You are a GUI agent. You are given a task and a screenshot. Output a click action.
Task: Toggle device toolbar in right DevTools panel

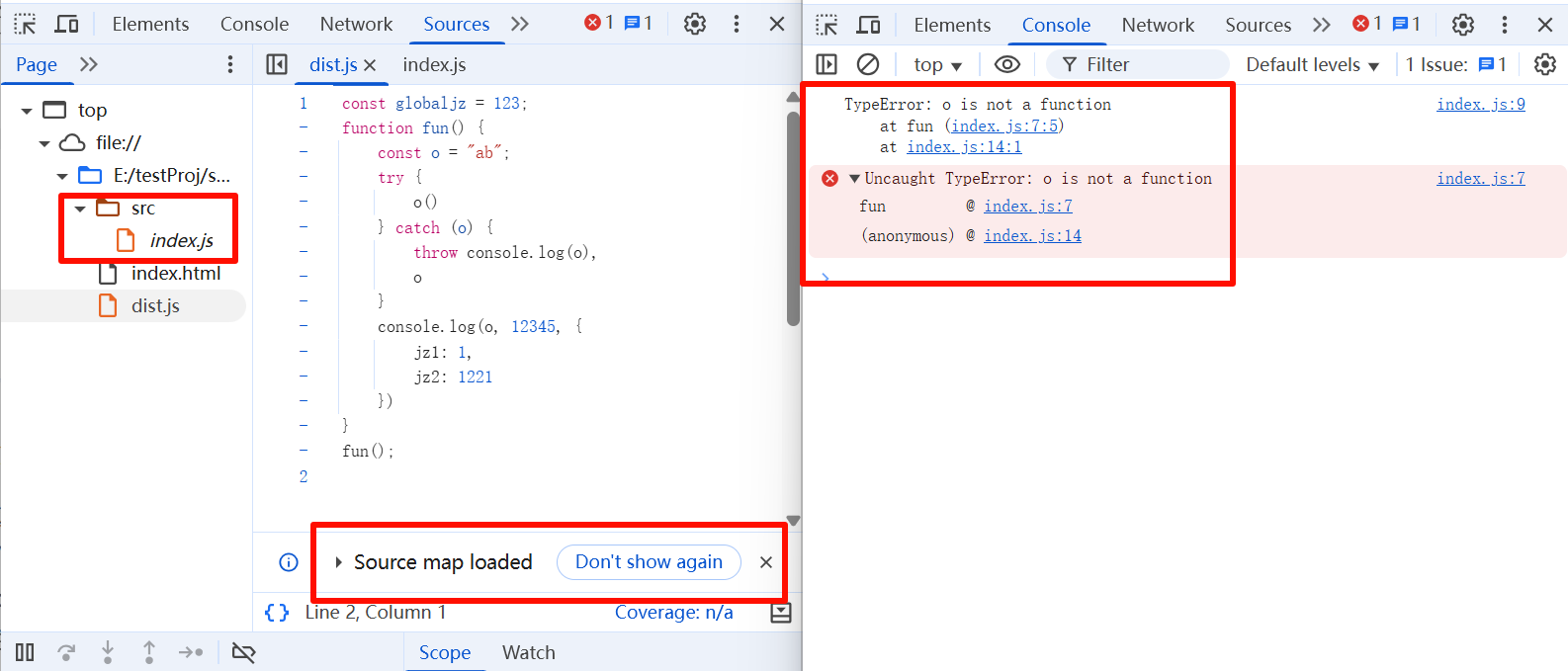869,25
